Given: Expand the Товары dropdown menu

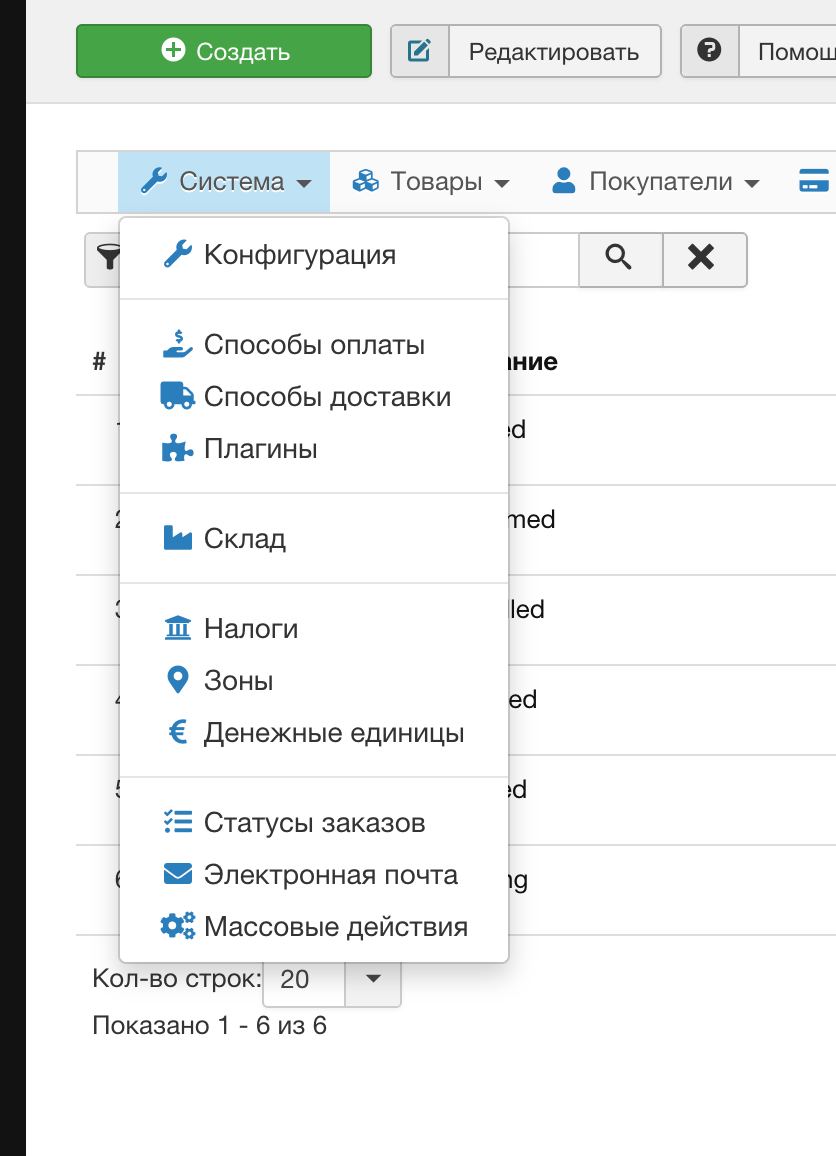Looking at the screenshot, I should point(430,182).
